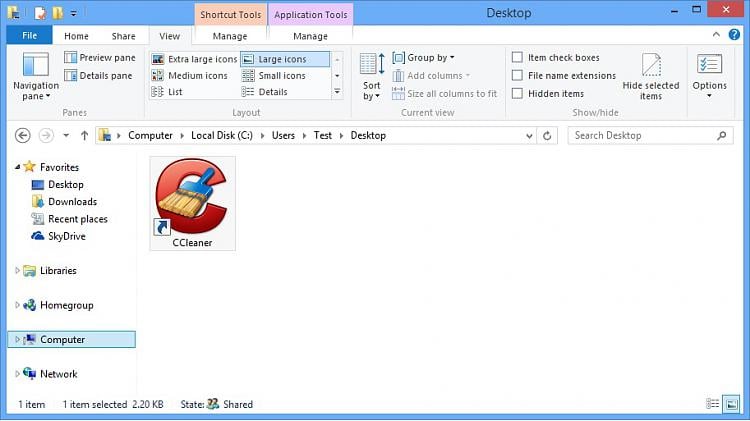Toggle the Preview pane
This screenshot has width=750, height=421.
coord(100,57)
